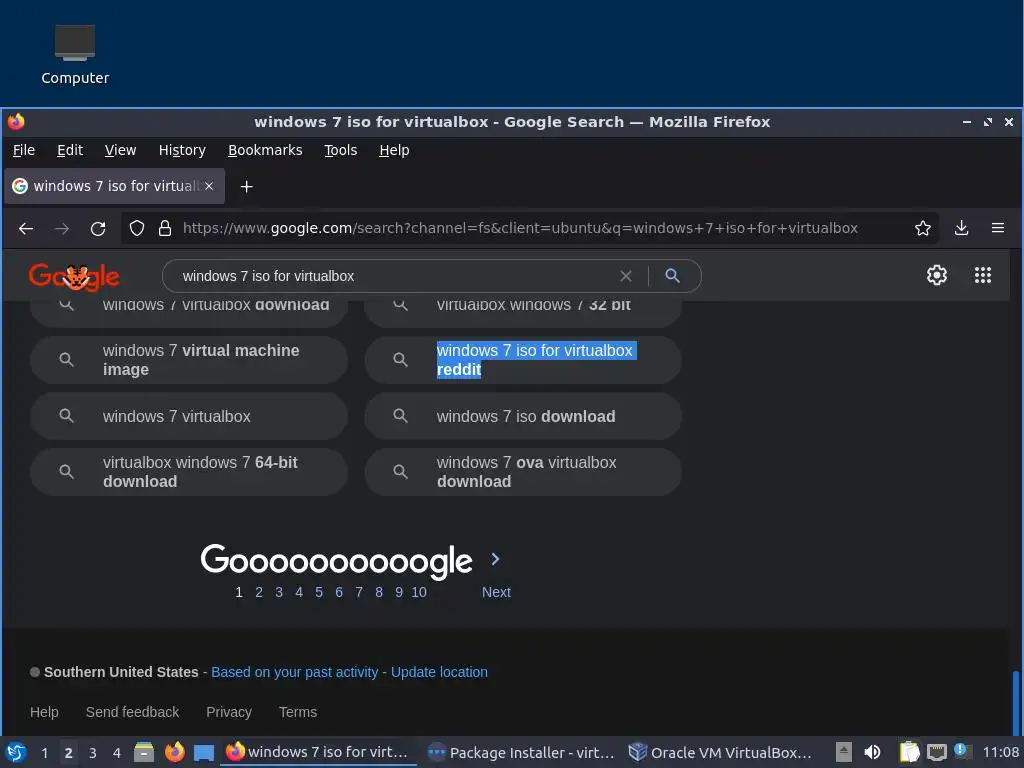Open the footer Help link
Image resolution: width=1024 pixels, height=768 pixels.
pos(44,712)
